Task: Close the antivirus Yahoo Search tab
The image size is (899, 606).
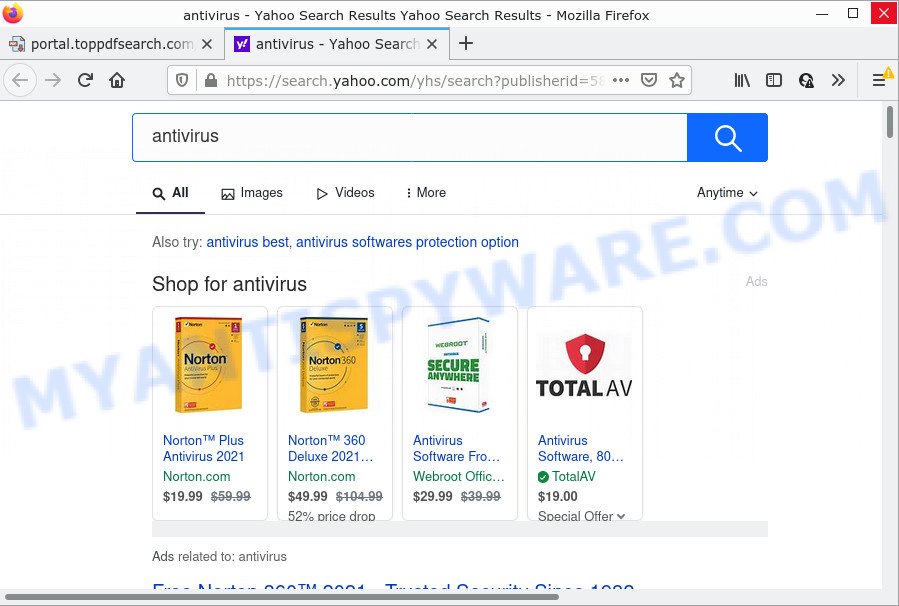Action: click(x=432, y=44)
